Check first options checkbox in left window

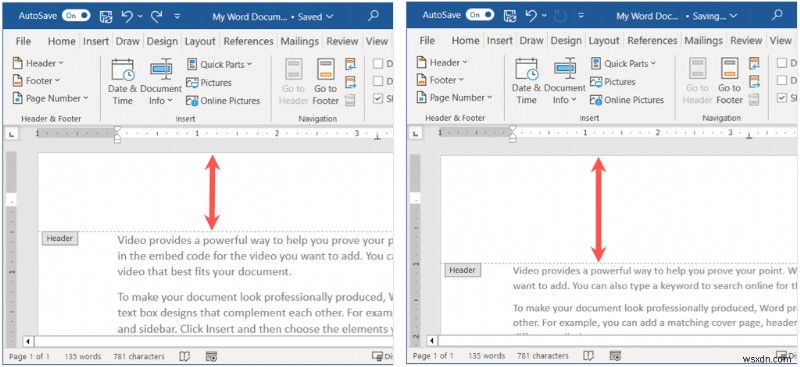point(378,64)
